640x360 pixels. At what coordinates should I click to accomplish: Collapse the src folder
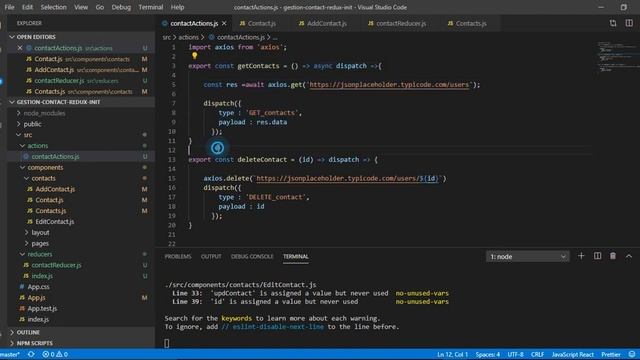pos(28,135)
